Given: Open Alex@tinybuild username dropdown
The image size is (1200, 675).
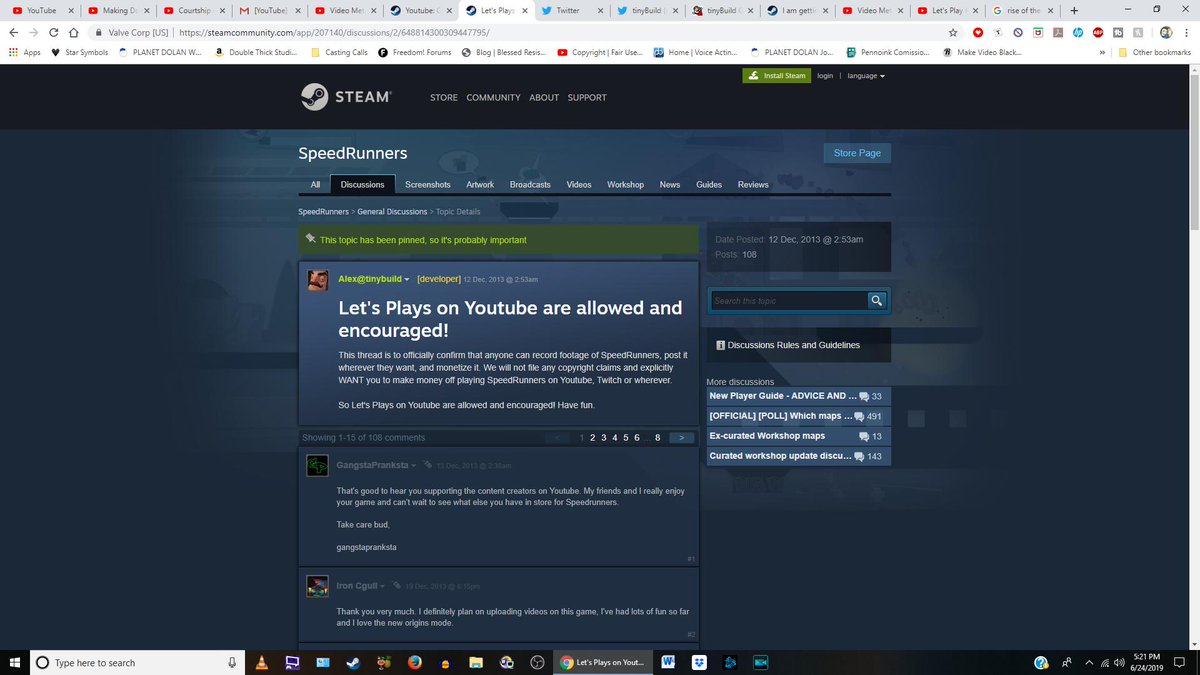Looking at the screenshot, I should pyautogui.click(x=374, y=279).
